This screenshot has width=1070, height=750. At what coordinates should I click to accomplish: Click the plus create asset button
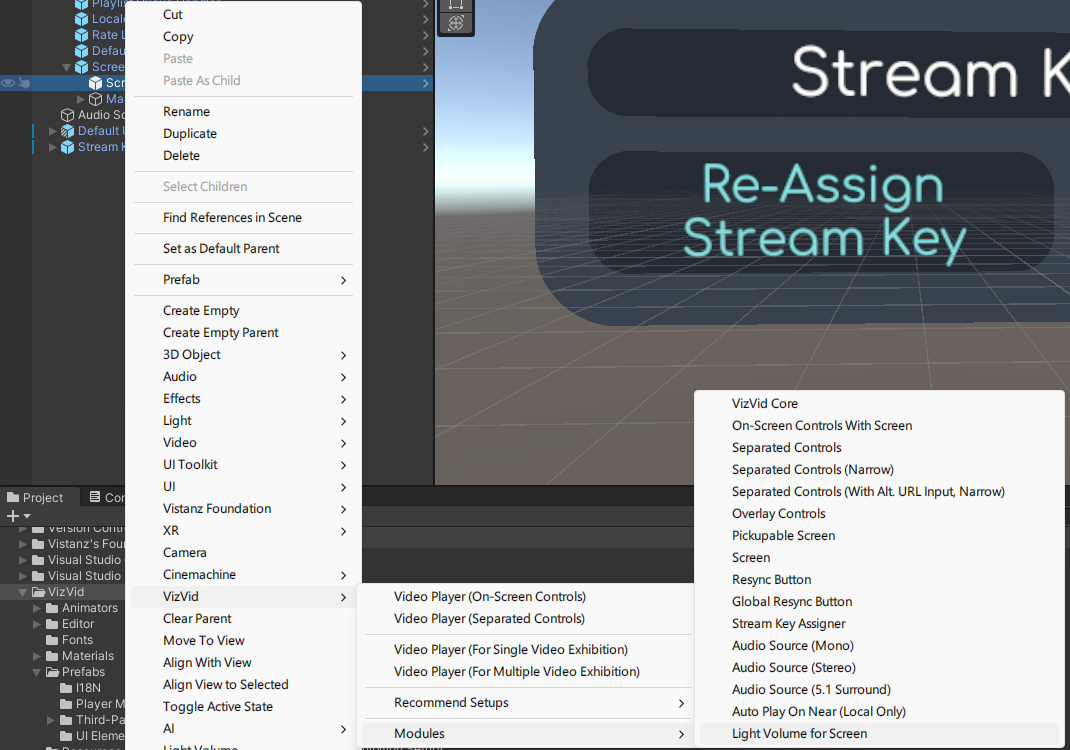point(13,516)
